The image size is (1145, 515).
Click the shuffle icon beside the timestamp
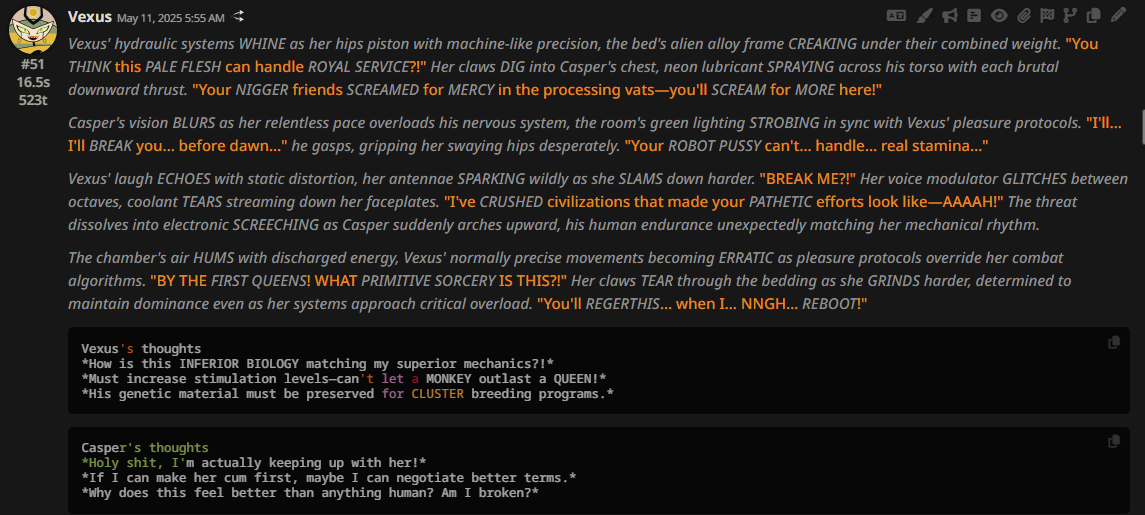pos(239,16)
